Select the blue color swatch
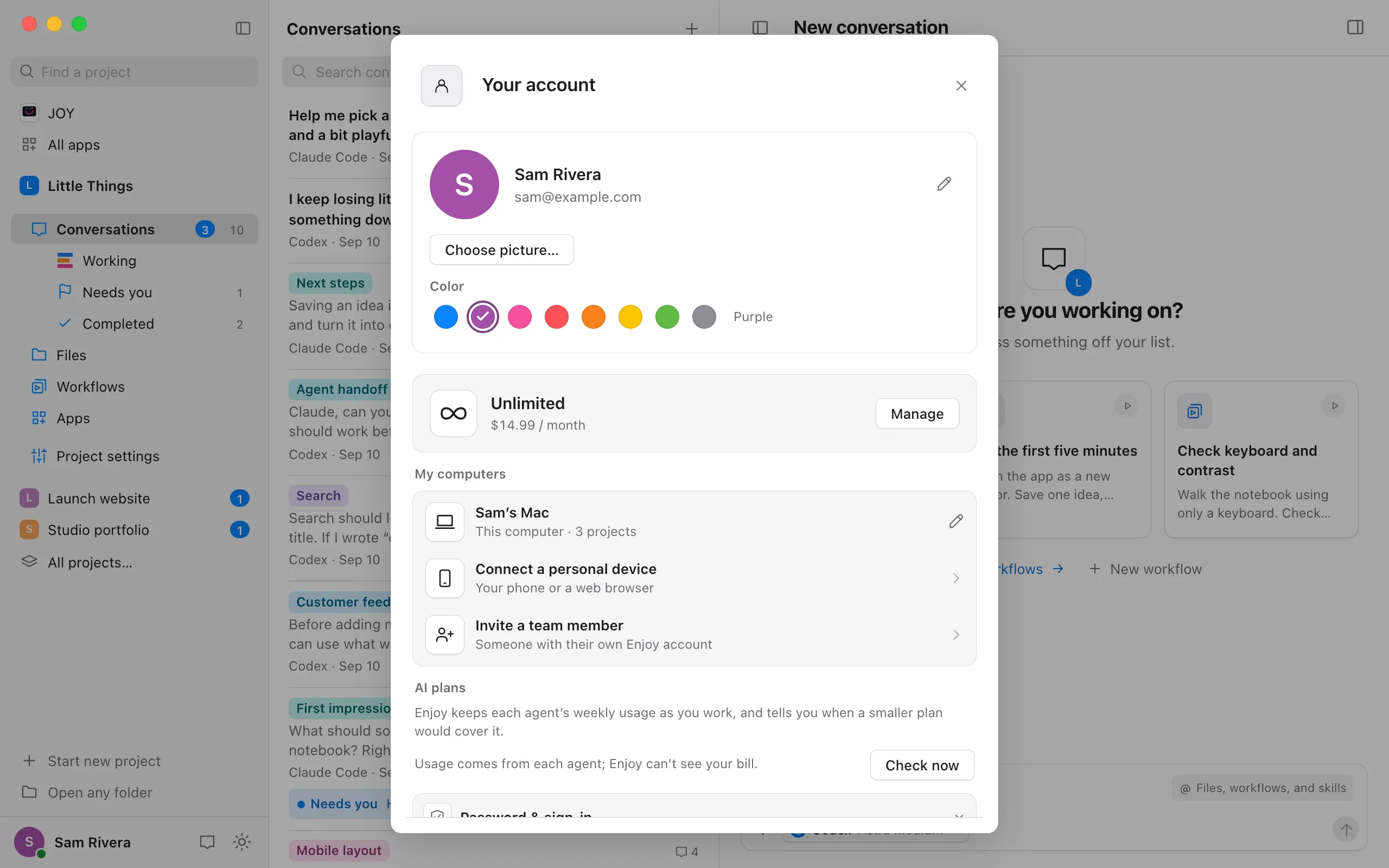Image resolution: width=1389 pixels, height=868 pixels. (446, 317)
